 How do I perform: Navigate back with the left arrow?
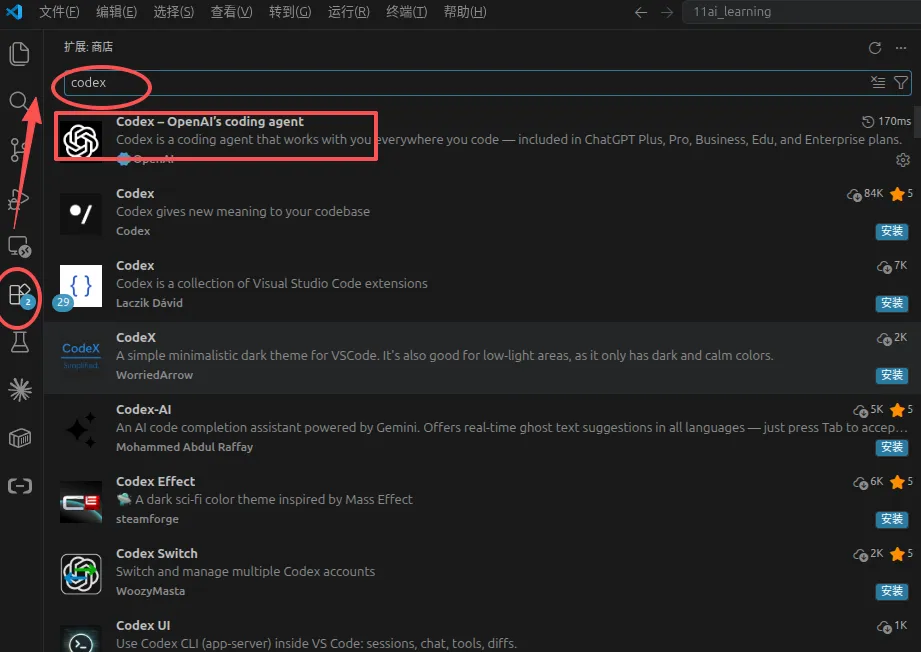pos(641,12)
